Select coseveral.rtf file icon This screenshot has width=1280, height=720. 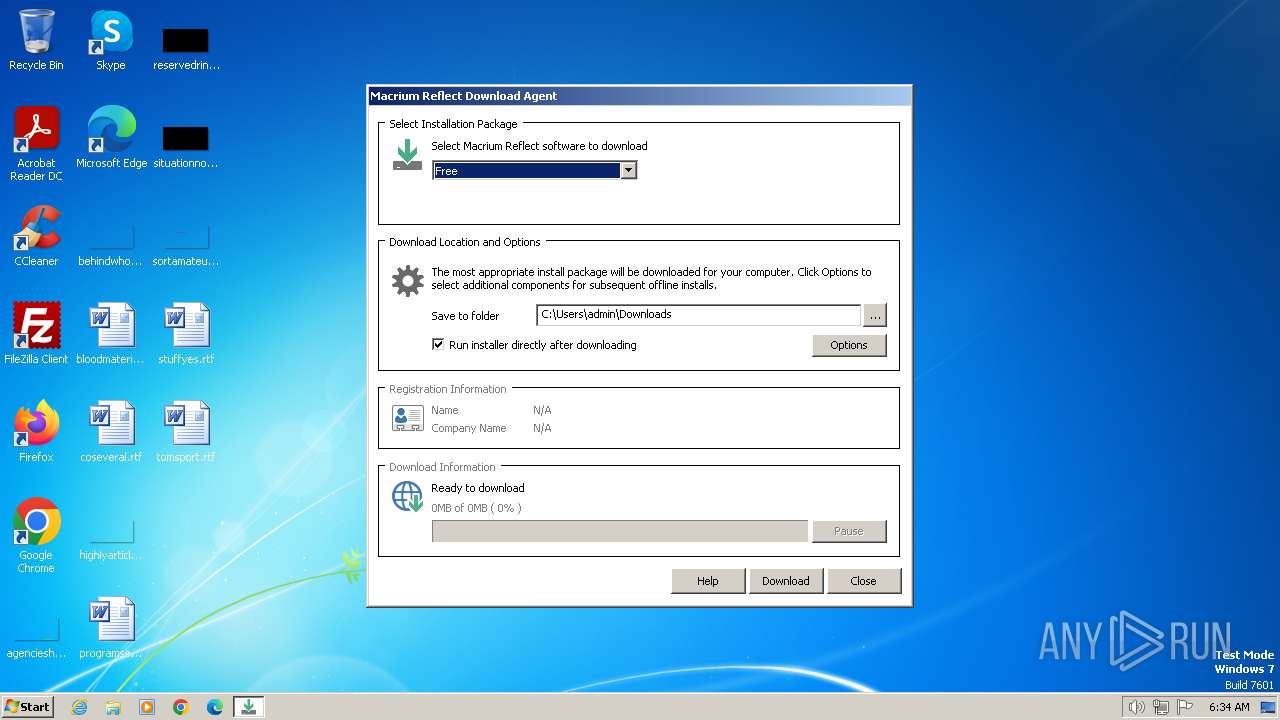(x=111, y=432)
